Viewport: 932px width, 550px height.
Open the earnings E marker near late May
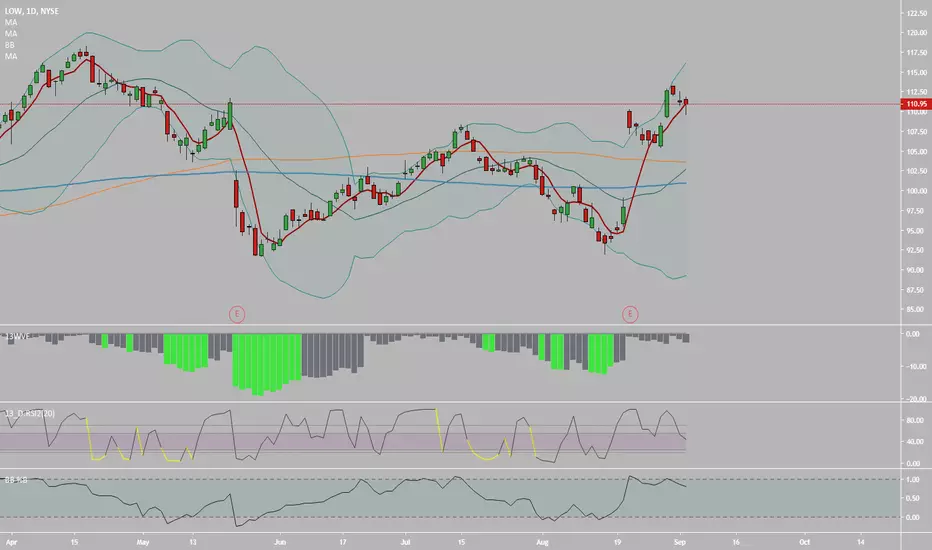(237, 313)
